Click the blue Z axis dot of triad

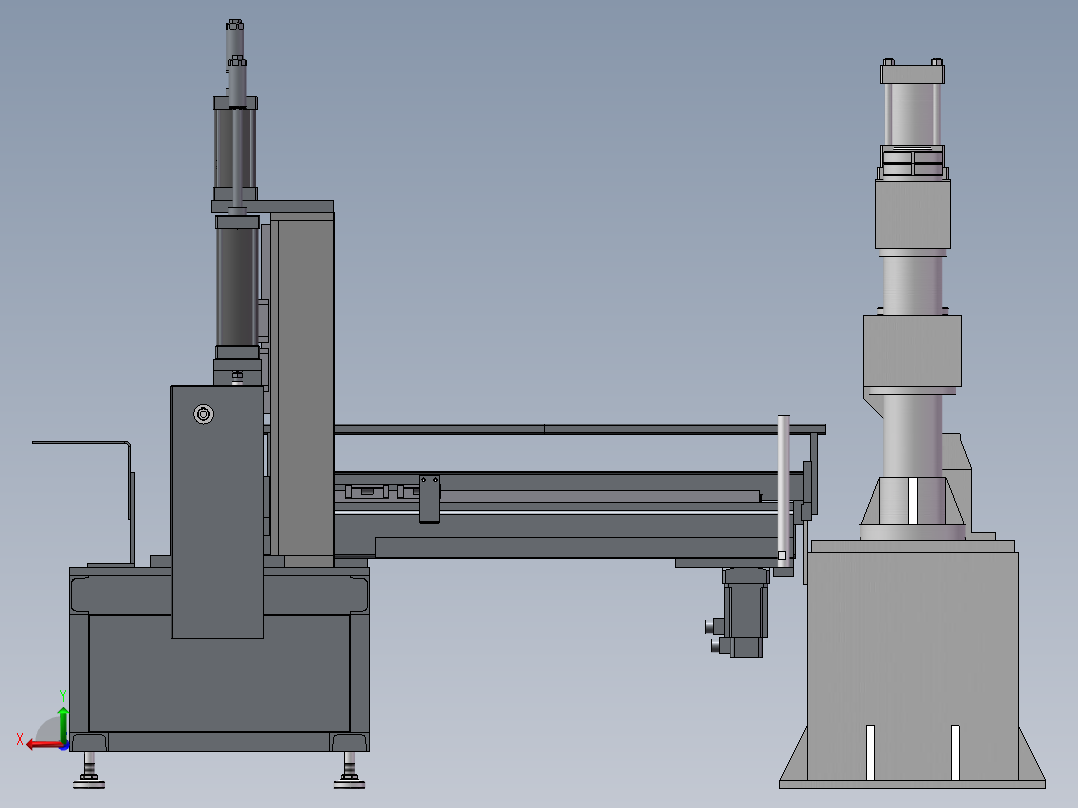[65, 746]
